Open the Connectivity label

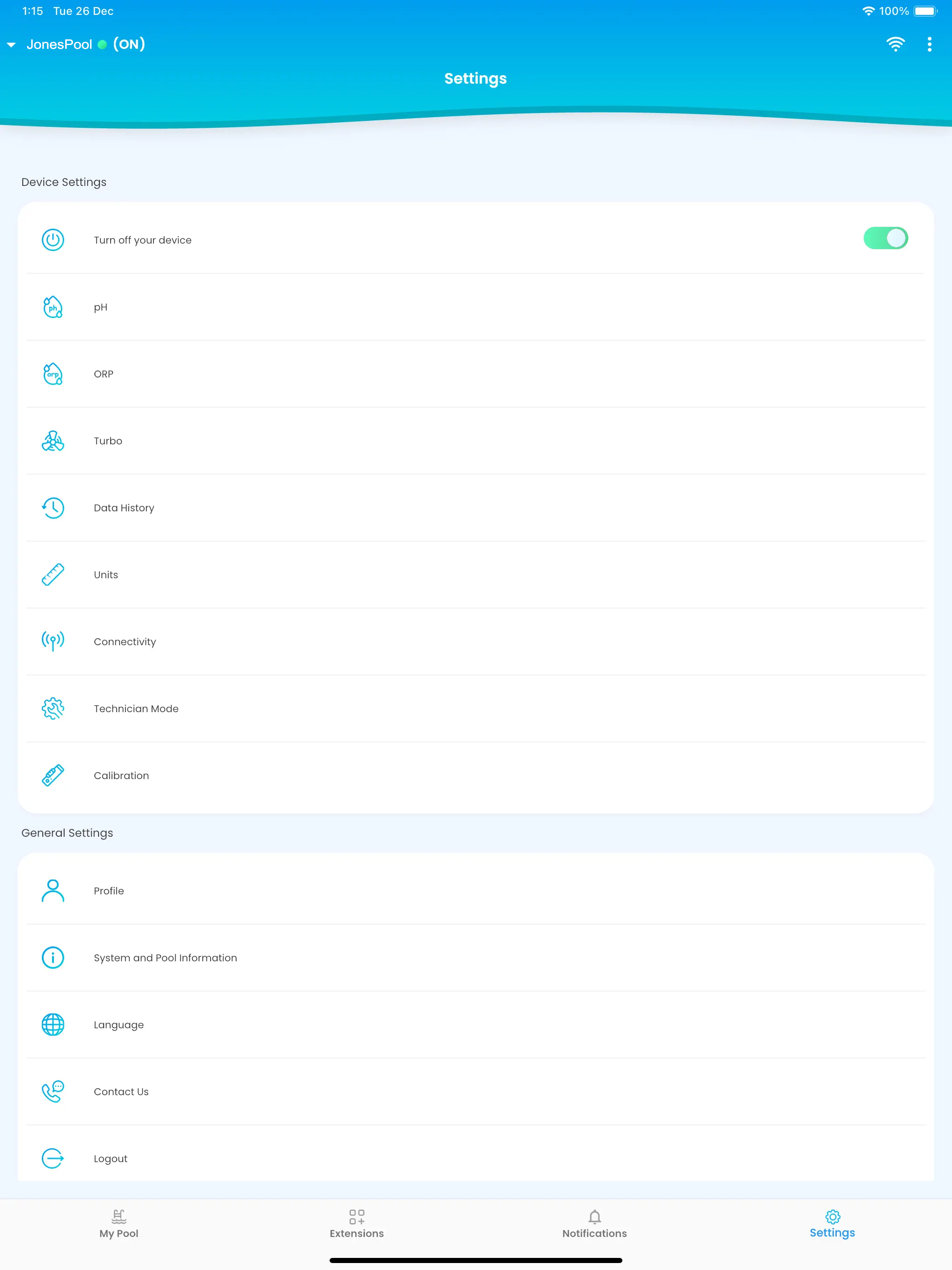click(x=125, y=642)
